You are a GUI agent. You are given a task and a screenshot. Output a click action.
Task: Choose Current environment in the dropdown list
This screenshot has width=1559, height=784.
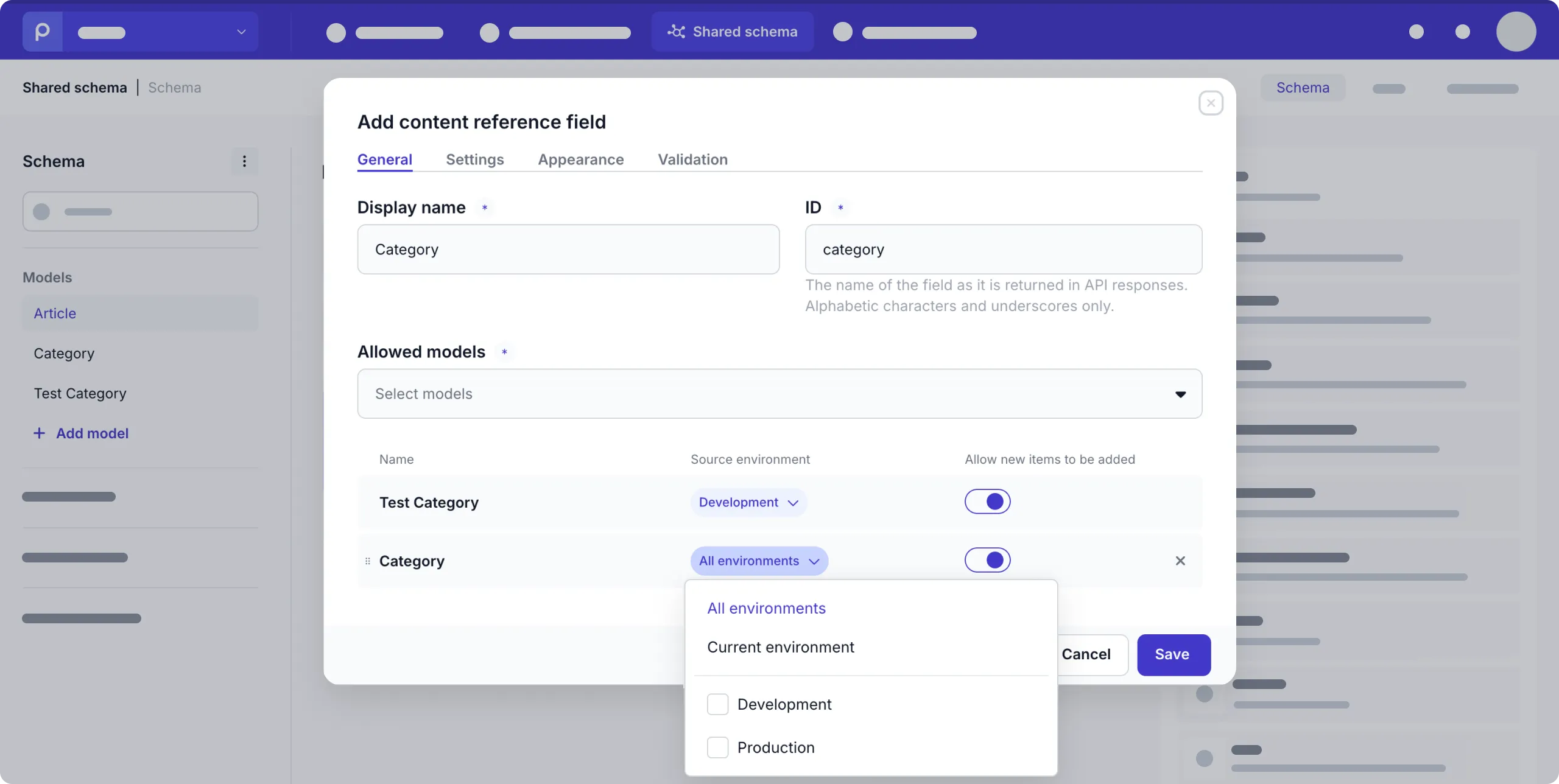point(780,647)
